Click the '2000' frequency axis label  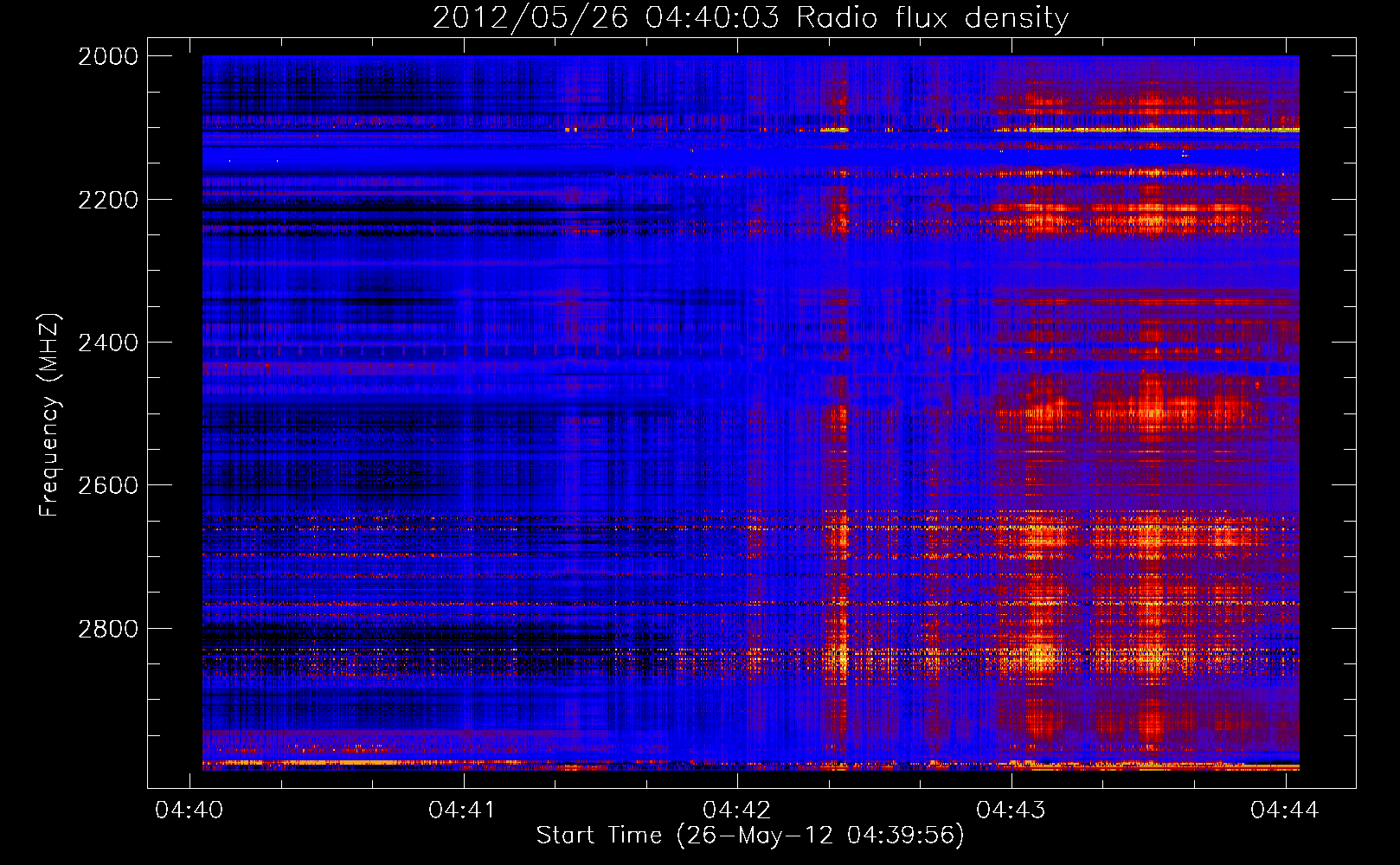tap(108, 56)
